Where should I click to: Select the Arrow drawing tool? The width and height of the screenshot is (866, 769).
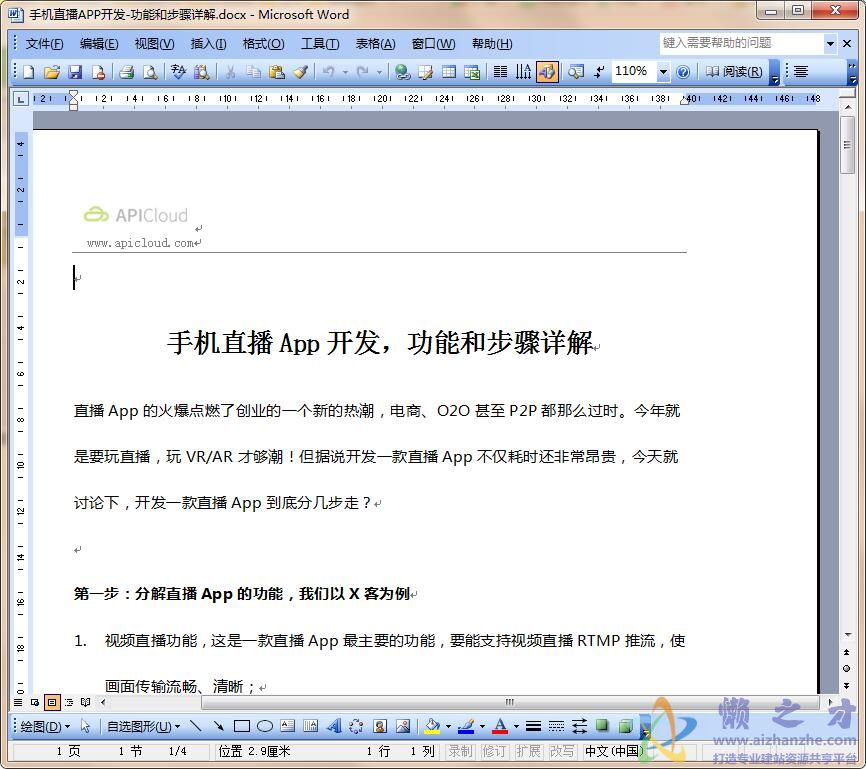tap(219, 726)
